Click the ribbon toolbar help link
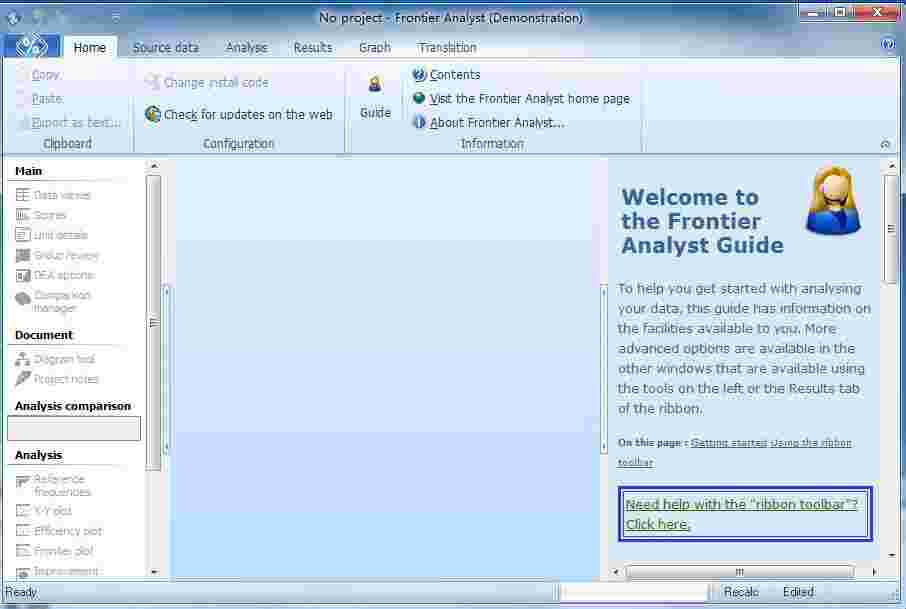 [x=743, y=513]
